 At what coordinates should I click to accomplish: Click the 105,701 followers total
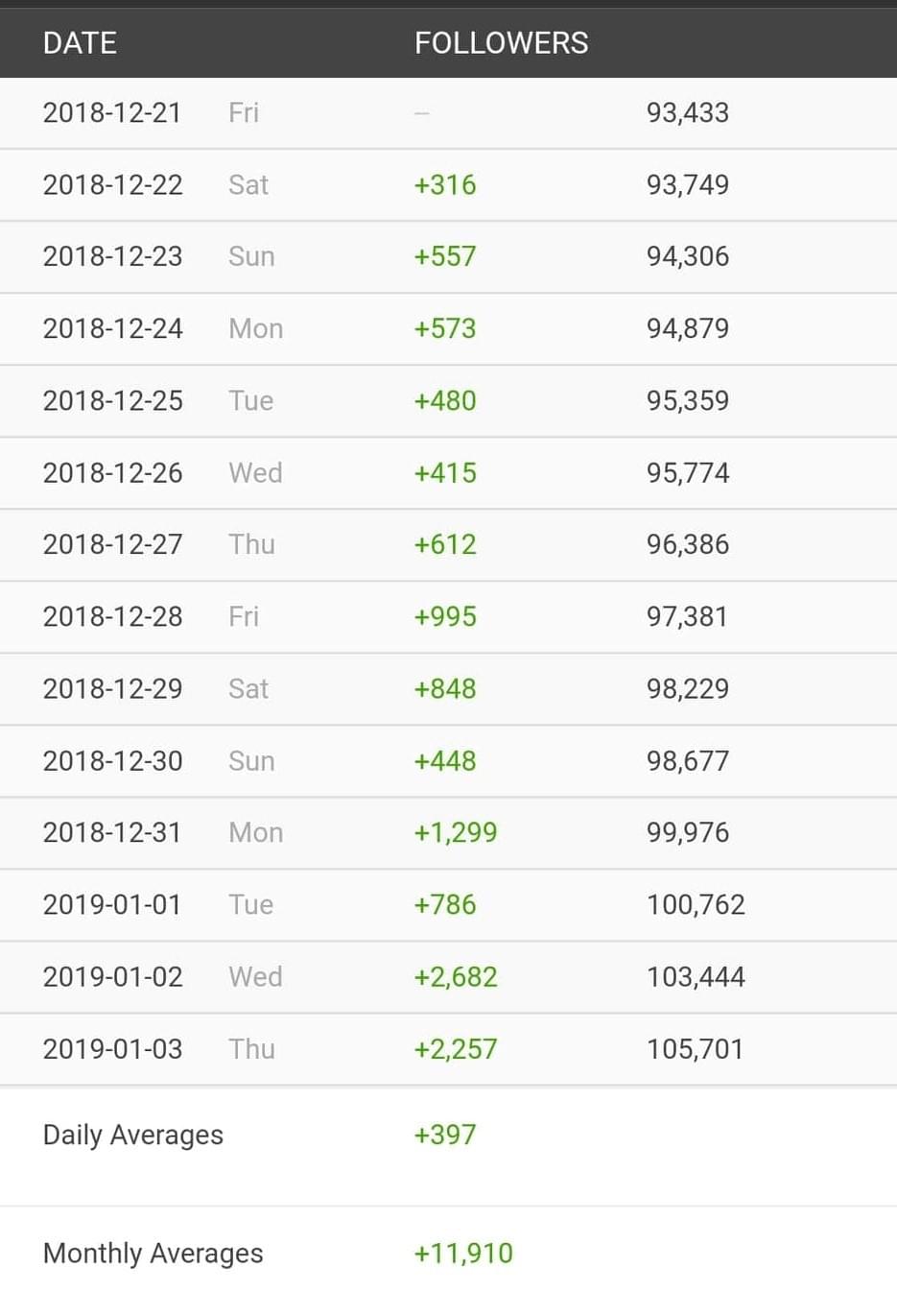point(696,1048)
